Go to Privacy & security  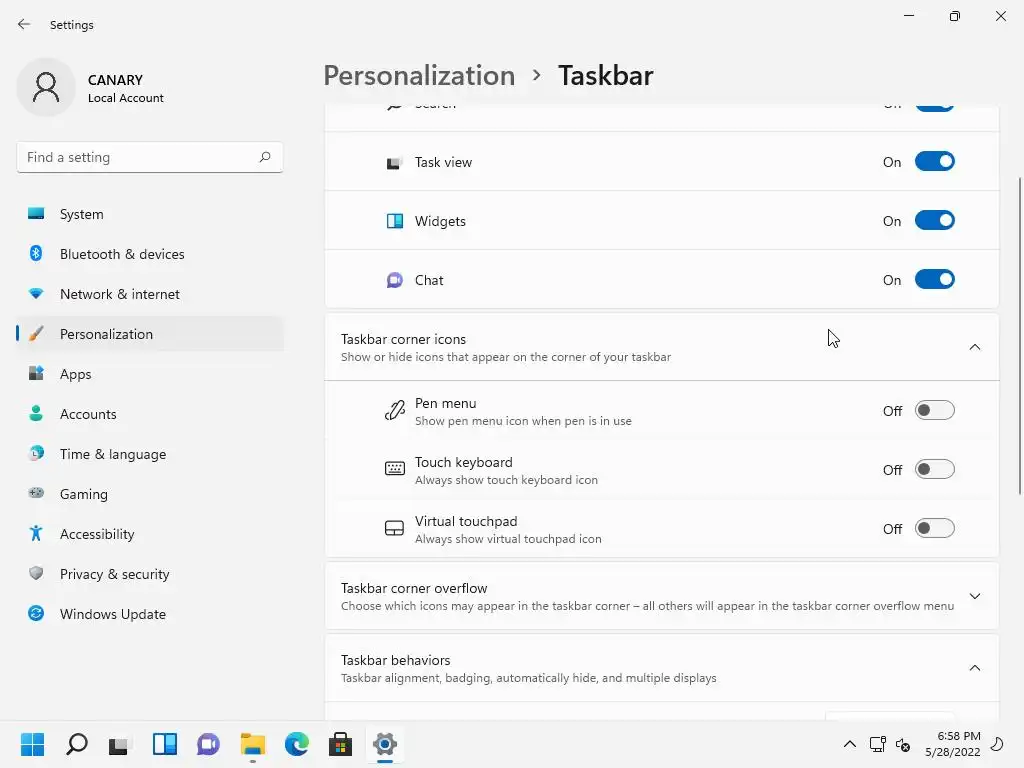tap(150, 574)
